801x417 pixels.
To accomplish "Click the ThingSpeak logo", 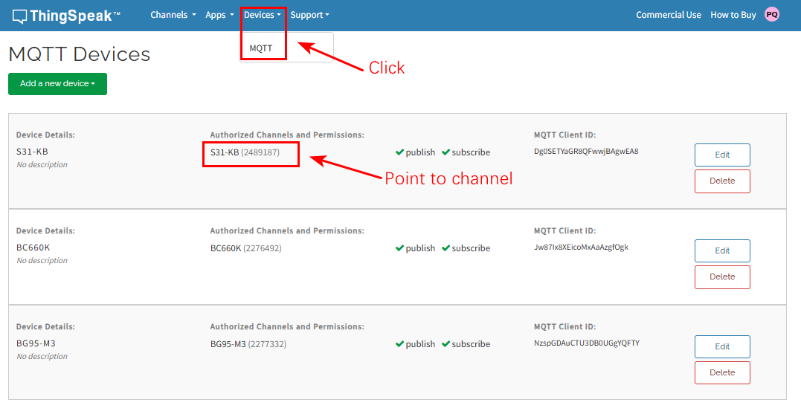I will coord(66,16).
